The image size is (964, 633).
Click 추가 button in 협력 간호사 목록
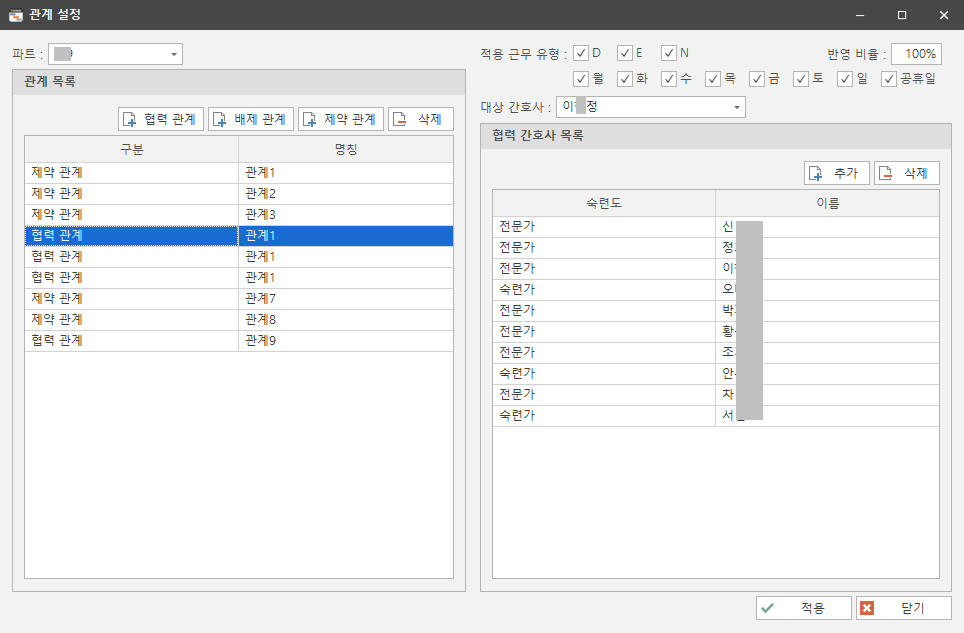point(836,173)
